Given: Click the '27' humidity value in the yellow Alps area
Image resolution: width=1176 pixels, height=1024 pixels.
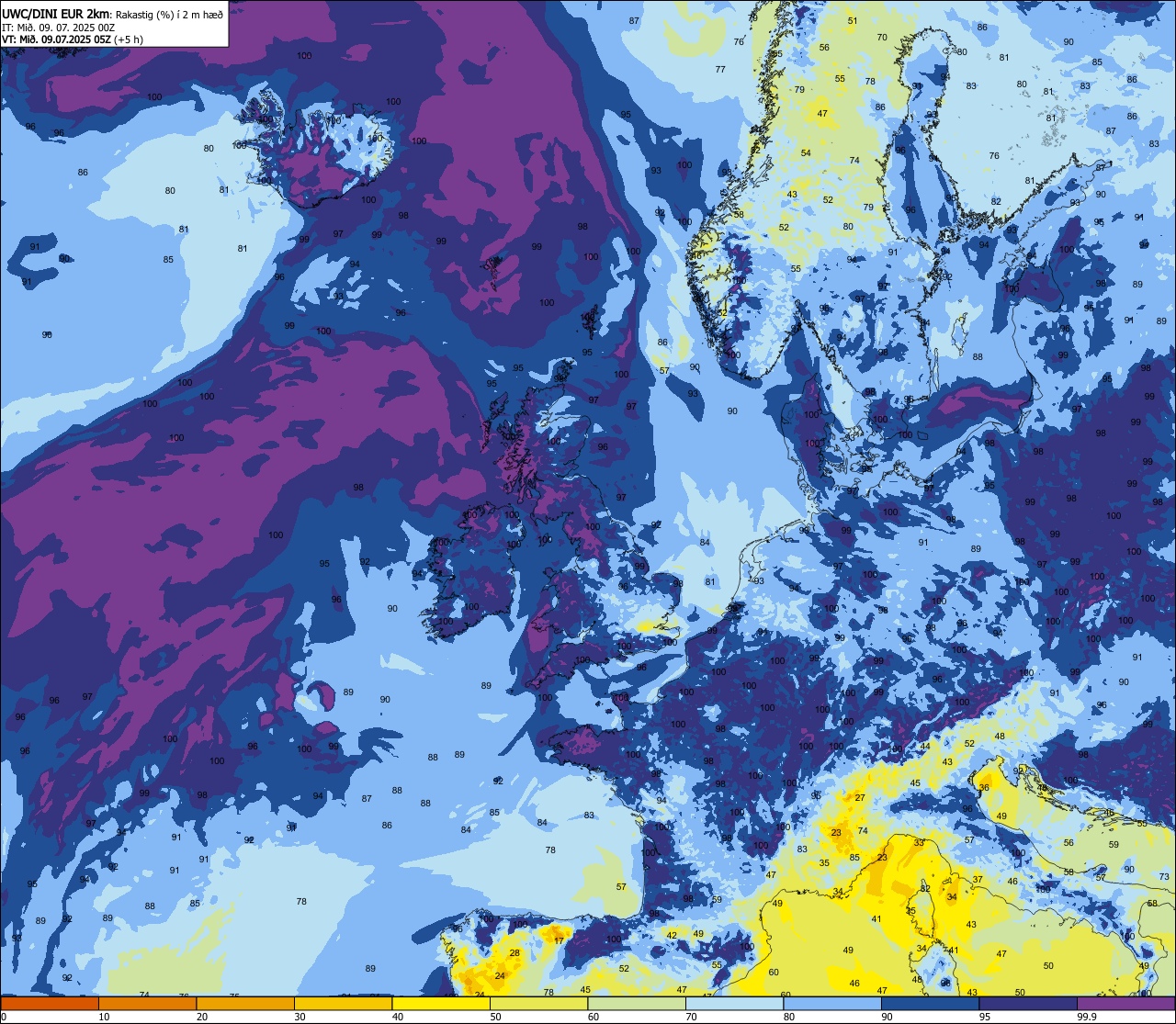Looking at the screenshot, I should [860, 798].
